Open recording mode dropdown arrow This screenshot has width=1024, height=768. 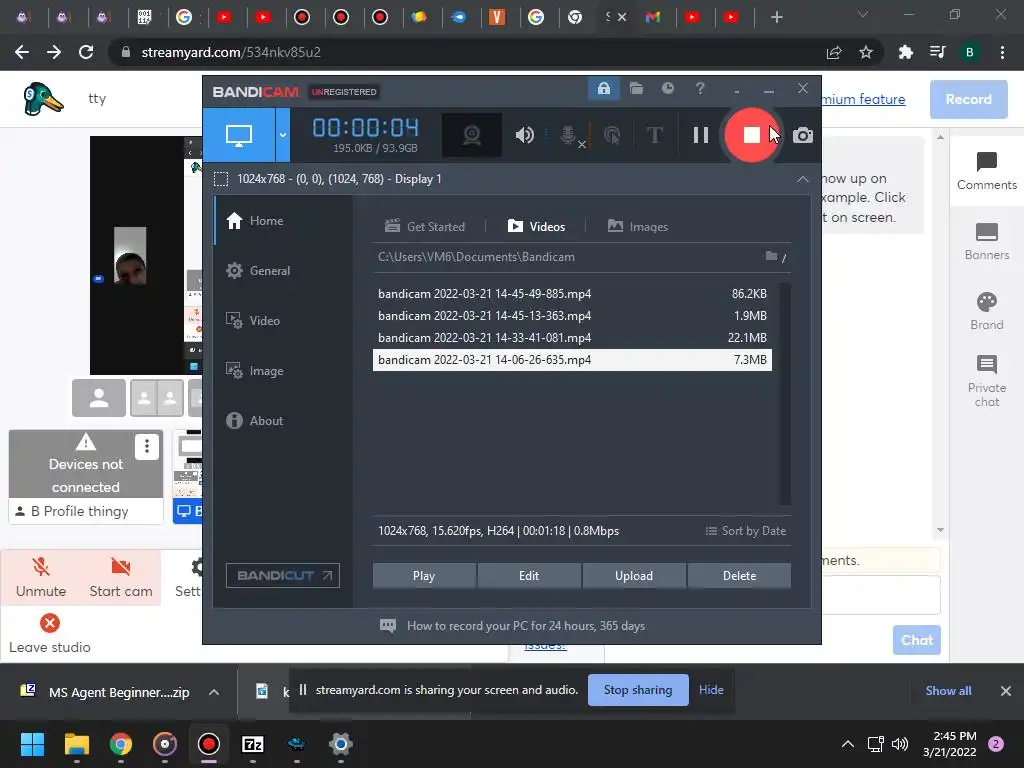283,135
